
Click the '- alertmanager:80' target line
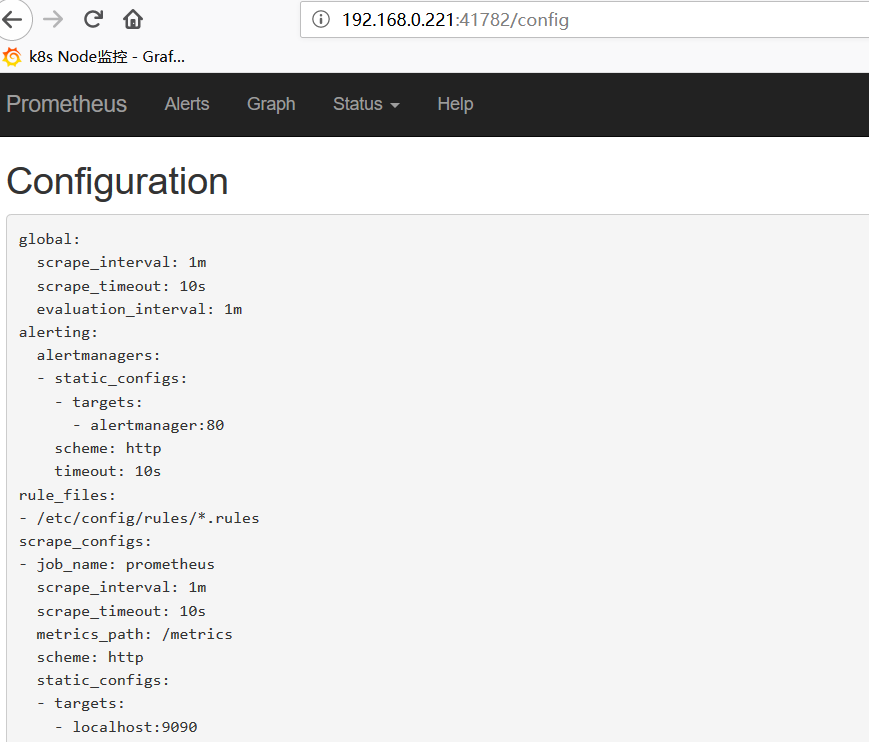149,425
